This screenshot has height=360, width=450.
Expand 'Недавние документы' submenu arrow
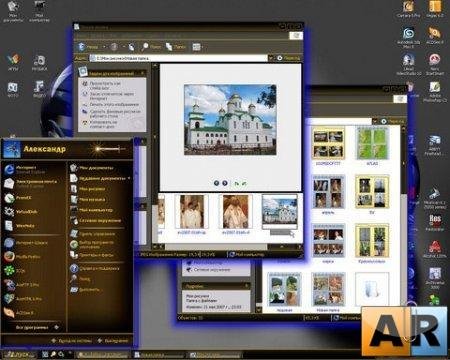[129, 179]
